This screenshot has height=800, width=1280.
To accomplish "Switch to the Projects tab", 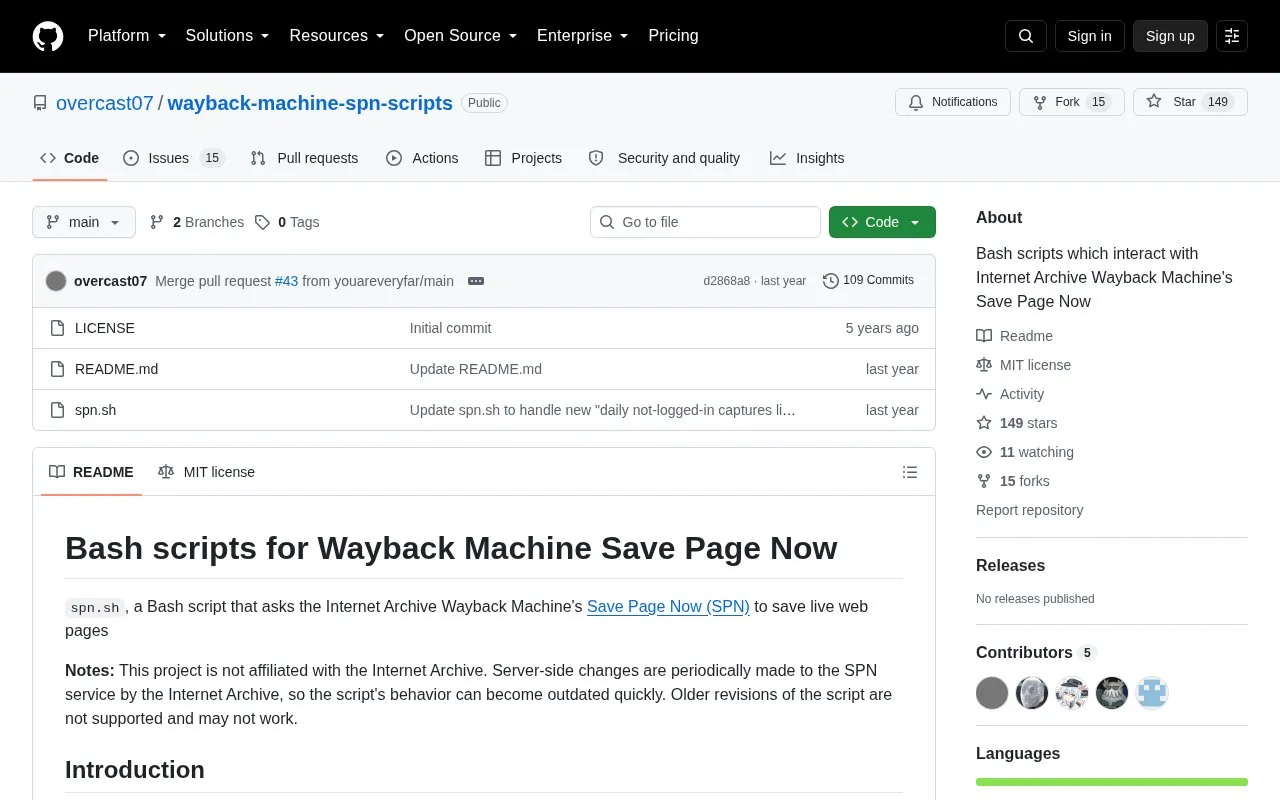I will click(523, 158).
